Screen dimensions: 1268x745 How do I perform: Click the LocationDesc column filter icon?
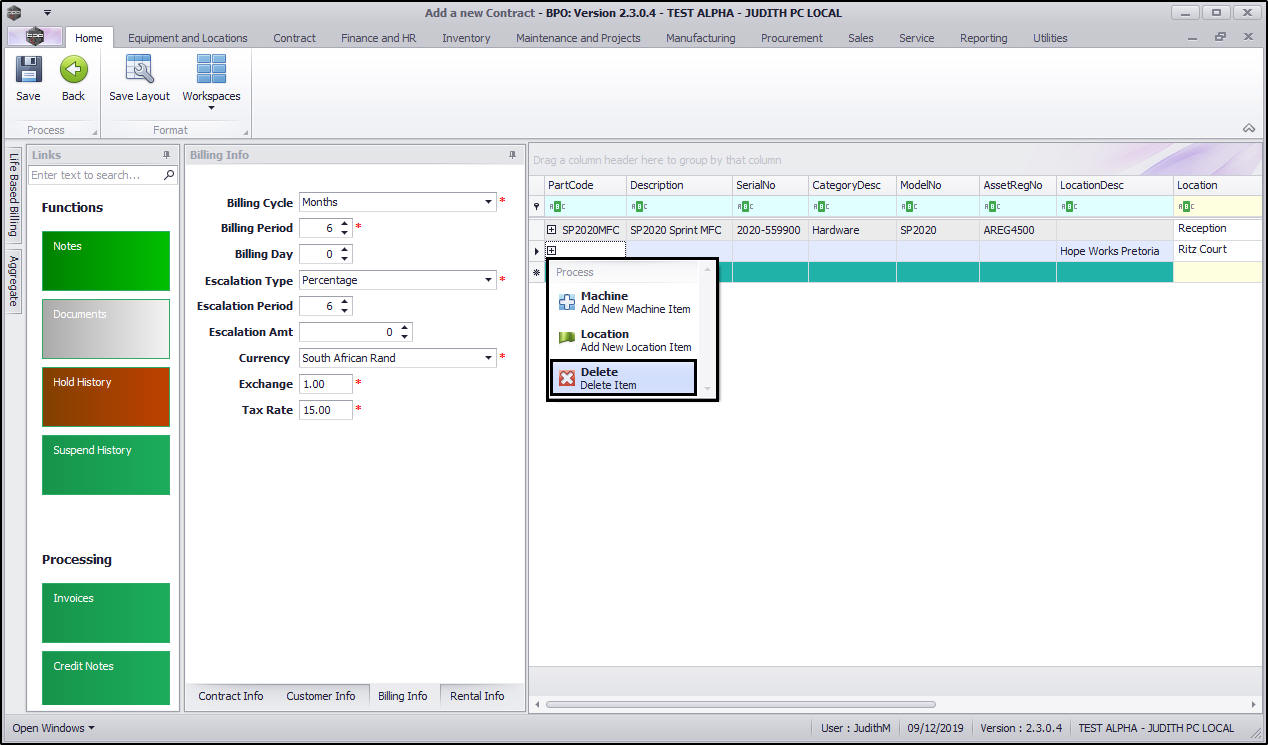1070,207
